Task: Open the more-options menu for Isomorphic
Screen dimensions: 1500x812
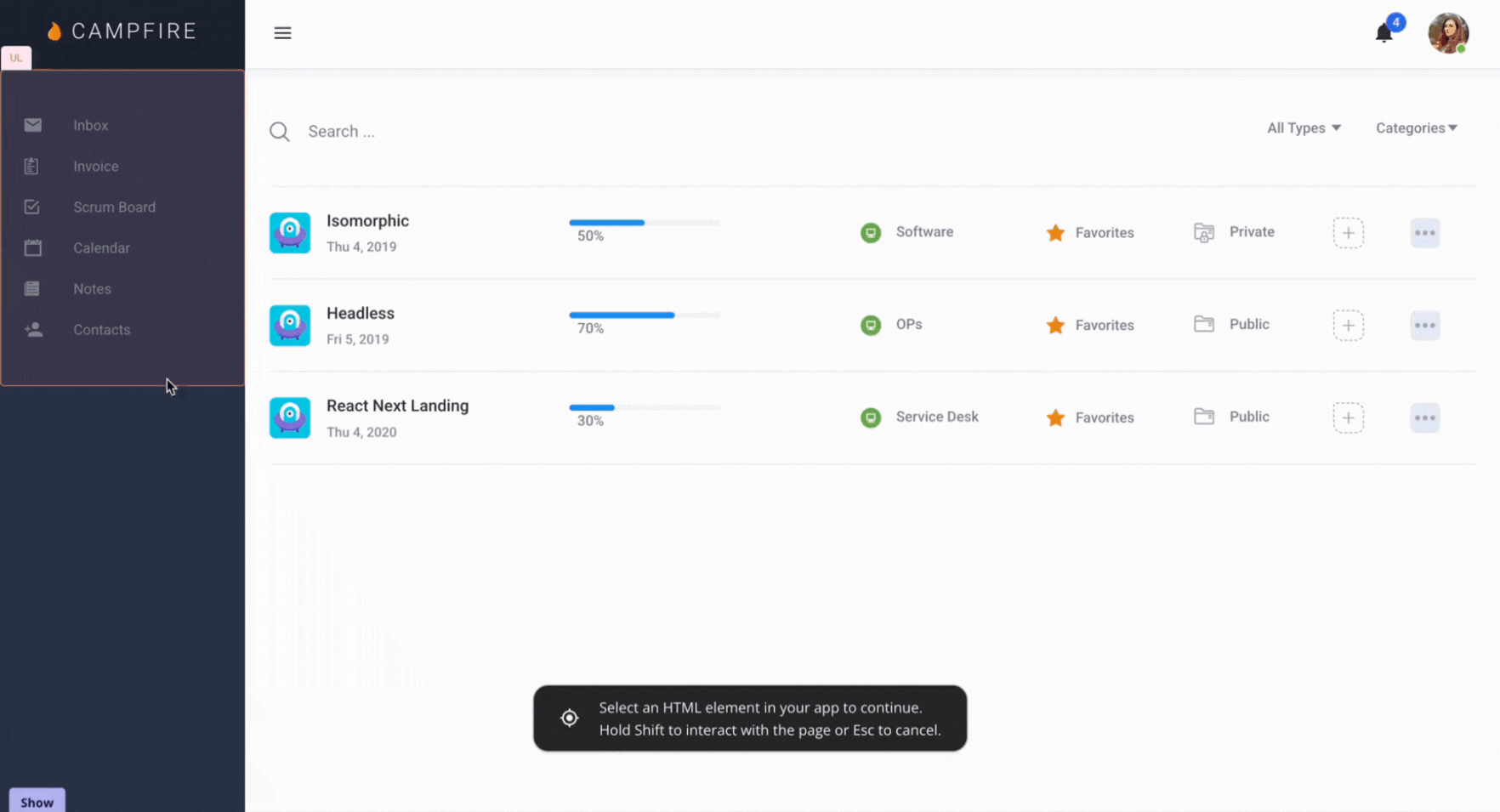Action: 1425,232
